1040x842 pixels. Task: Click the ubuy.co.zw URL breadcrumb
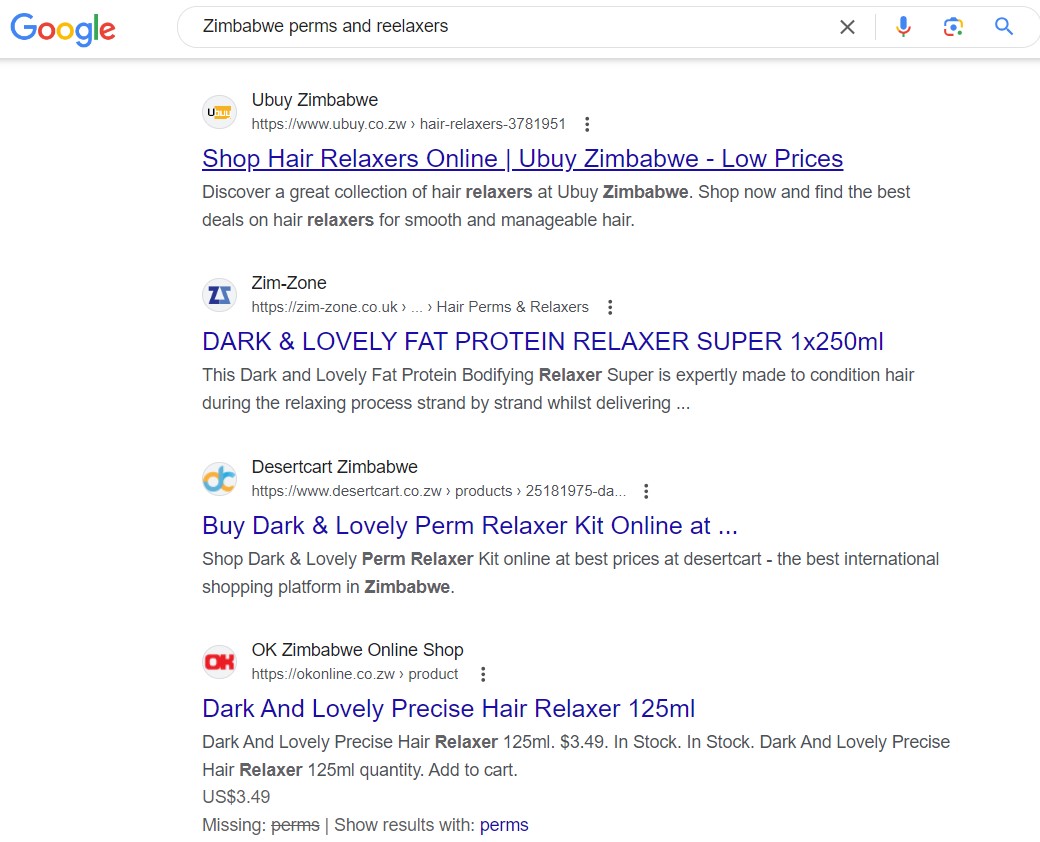tap(409, 124)
